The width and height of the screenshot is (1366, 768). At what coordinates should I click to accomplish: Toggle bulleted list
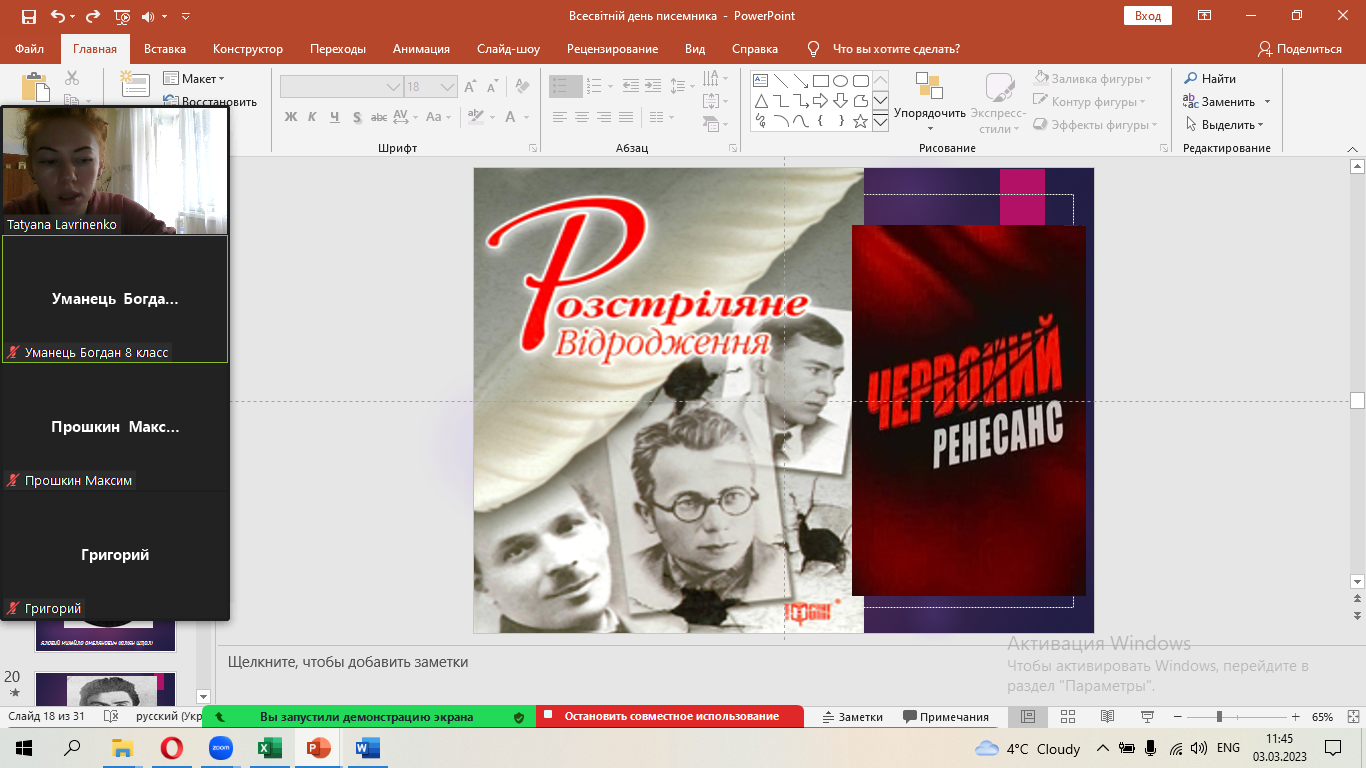click(x=565, y=87)
